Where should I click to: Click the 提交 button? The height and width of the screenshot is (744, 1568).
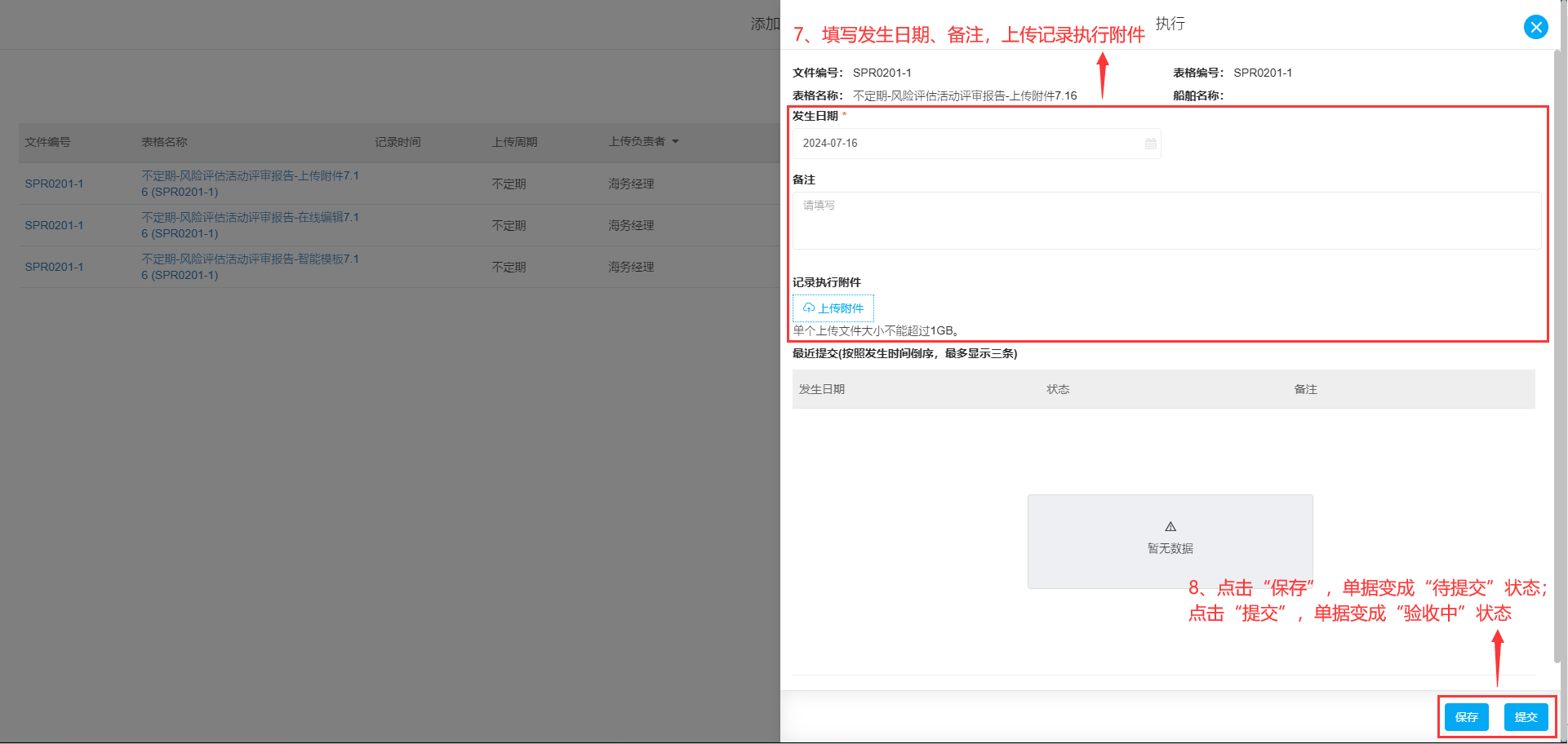click(1526, 717)
